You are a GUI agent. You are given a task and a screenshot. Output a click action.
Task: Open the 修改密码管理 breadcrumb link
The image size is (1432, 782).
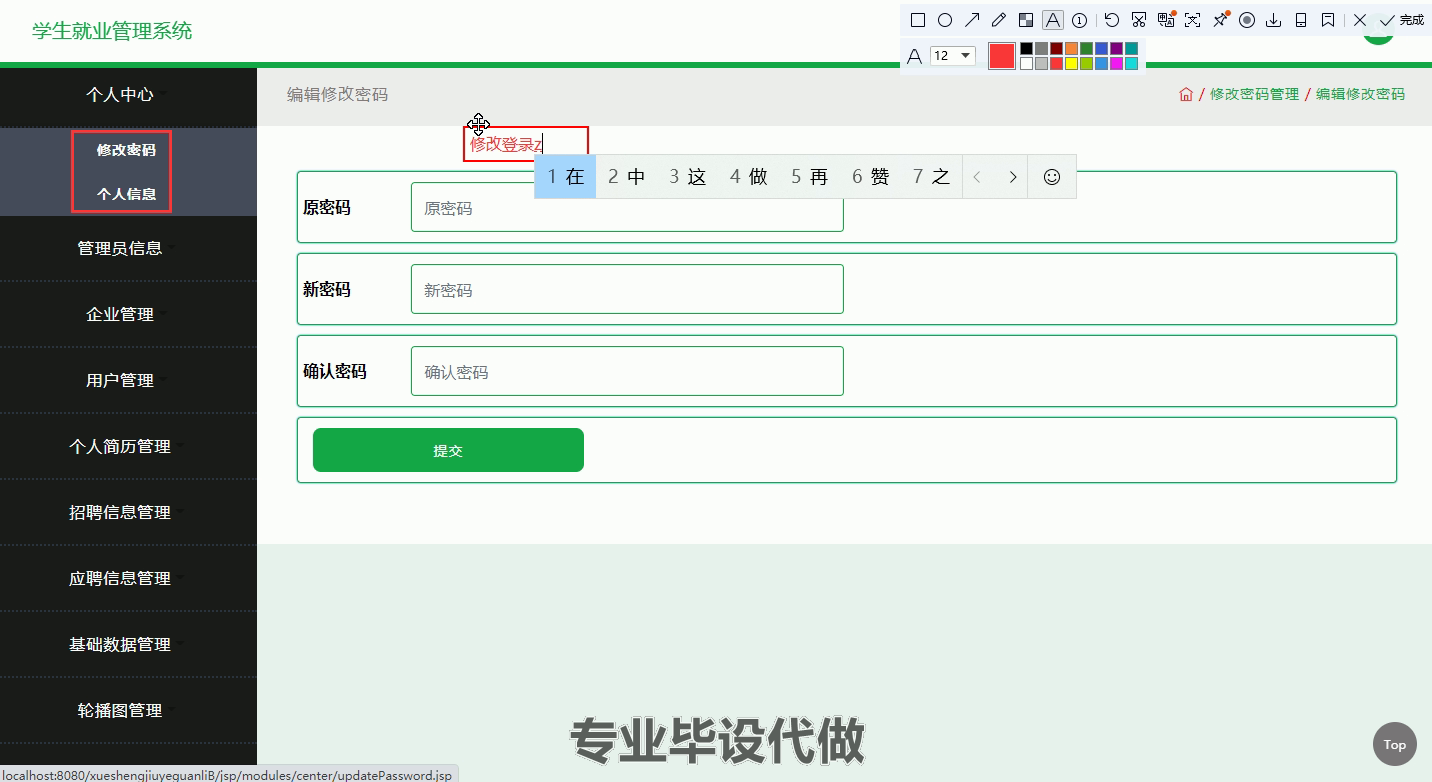[x=1254, y=94]
